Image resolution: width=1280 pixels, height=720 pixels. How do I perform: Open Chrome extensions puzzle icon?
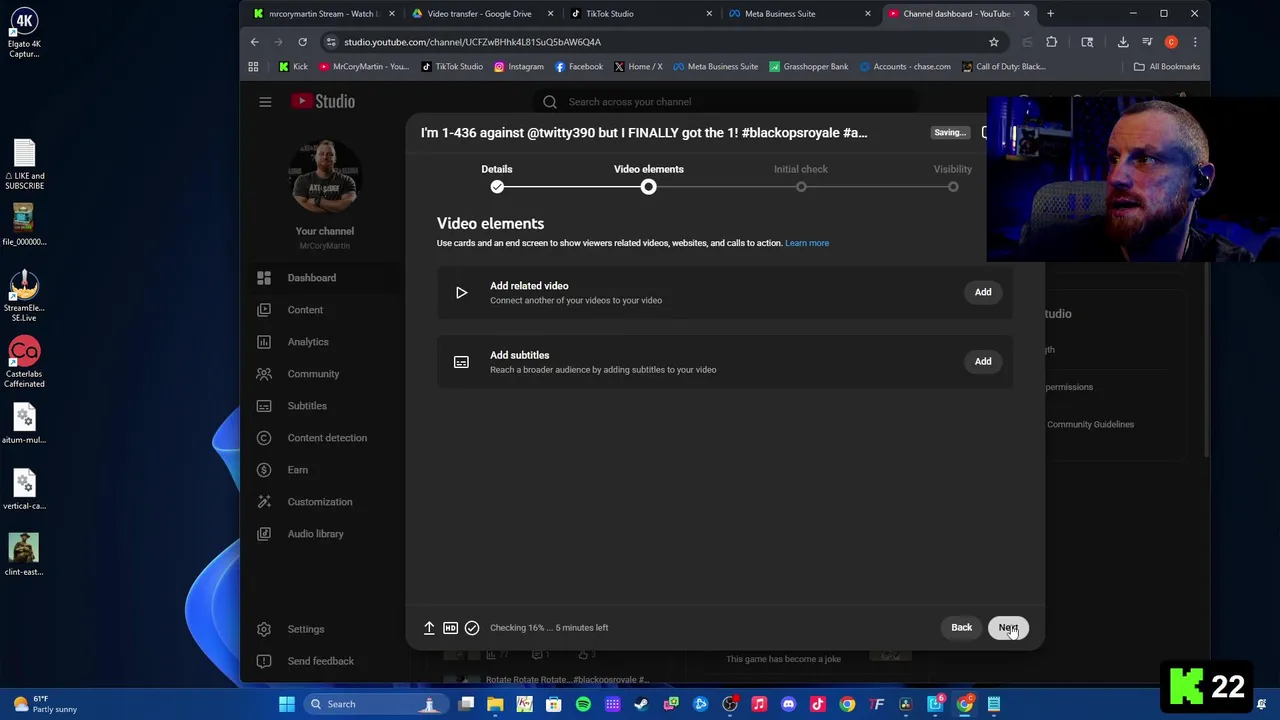(1051, 42)
